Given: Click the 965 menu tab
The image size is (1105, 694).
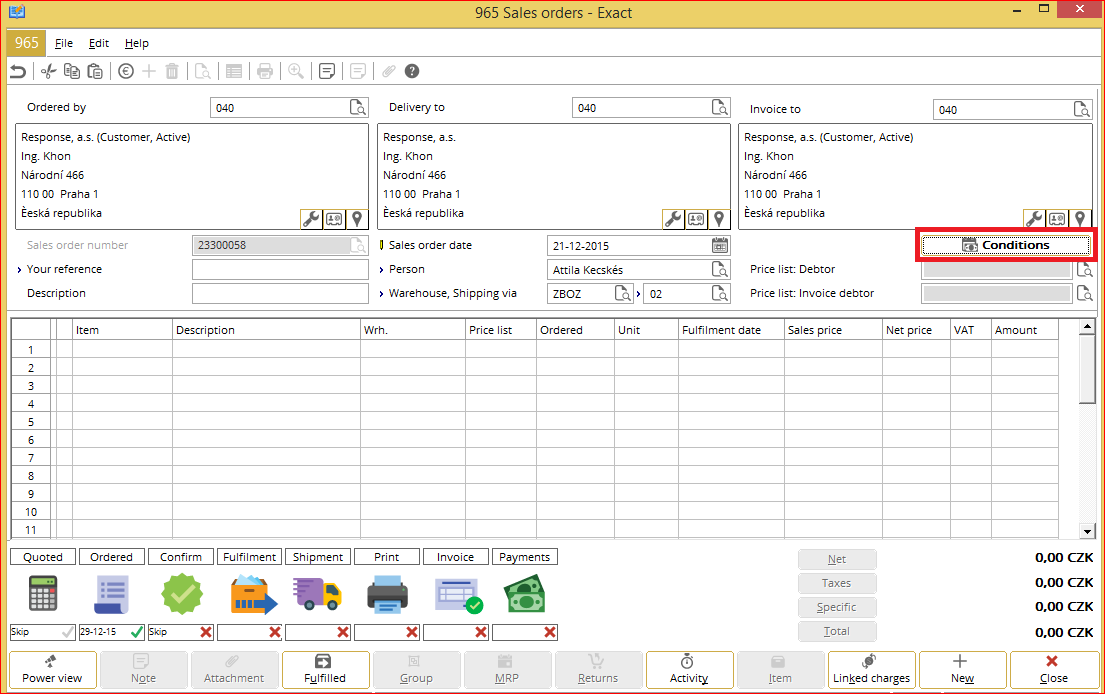Looking at the screenshot, I should 27,42.
